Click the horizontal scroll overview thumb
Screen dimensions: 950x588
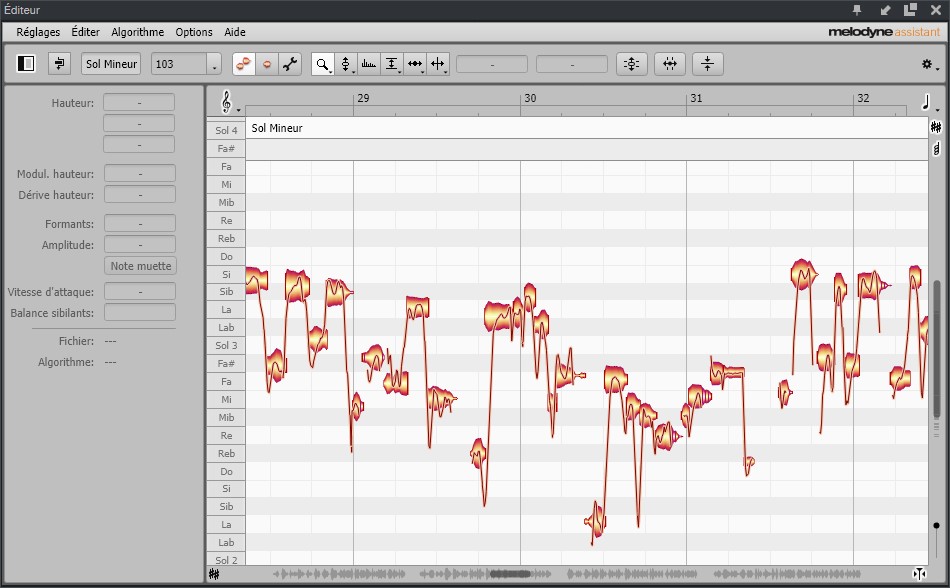tap(510, 573)
